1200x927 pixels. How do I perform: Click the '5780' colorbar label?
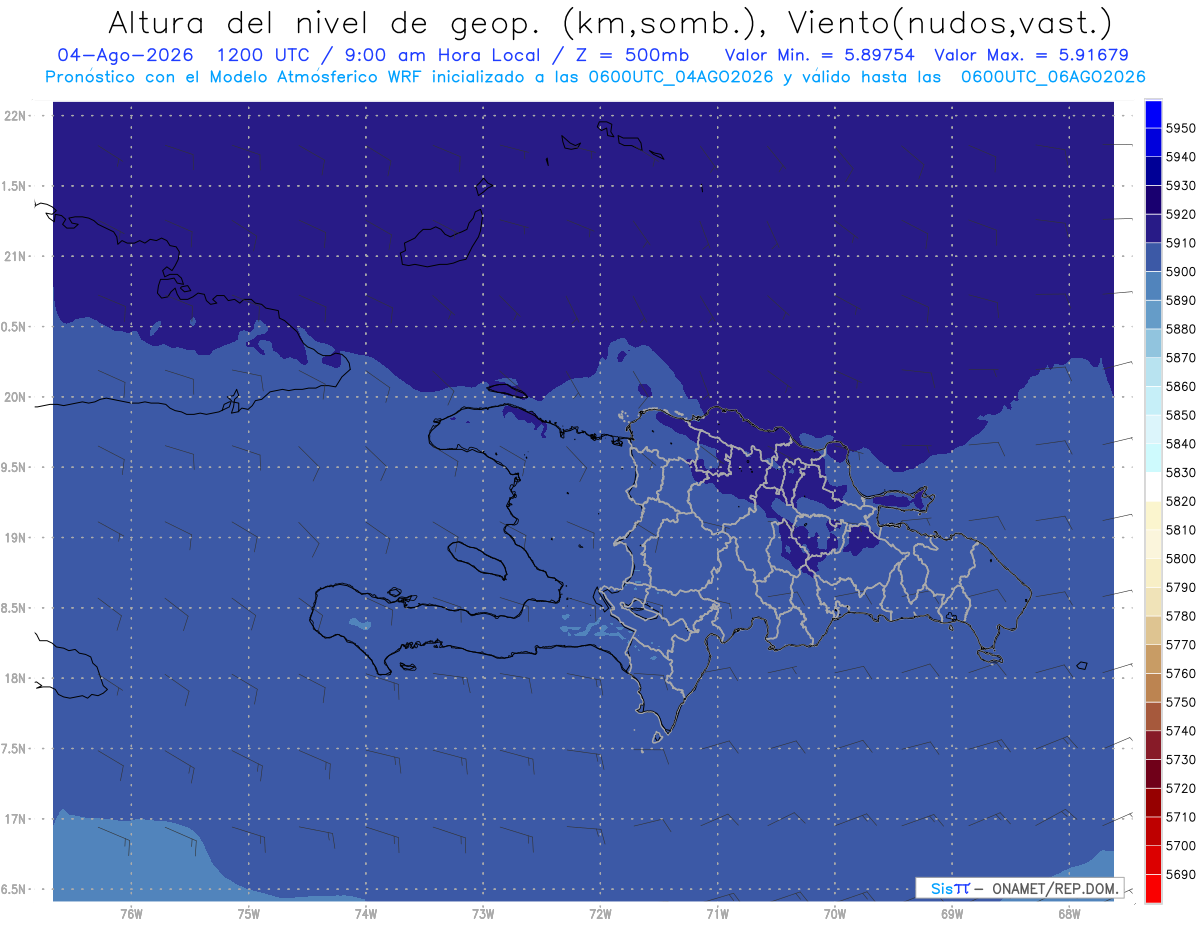click(x=1180, y=616)
